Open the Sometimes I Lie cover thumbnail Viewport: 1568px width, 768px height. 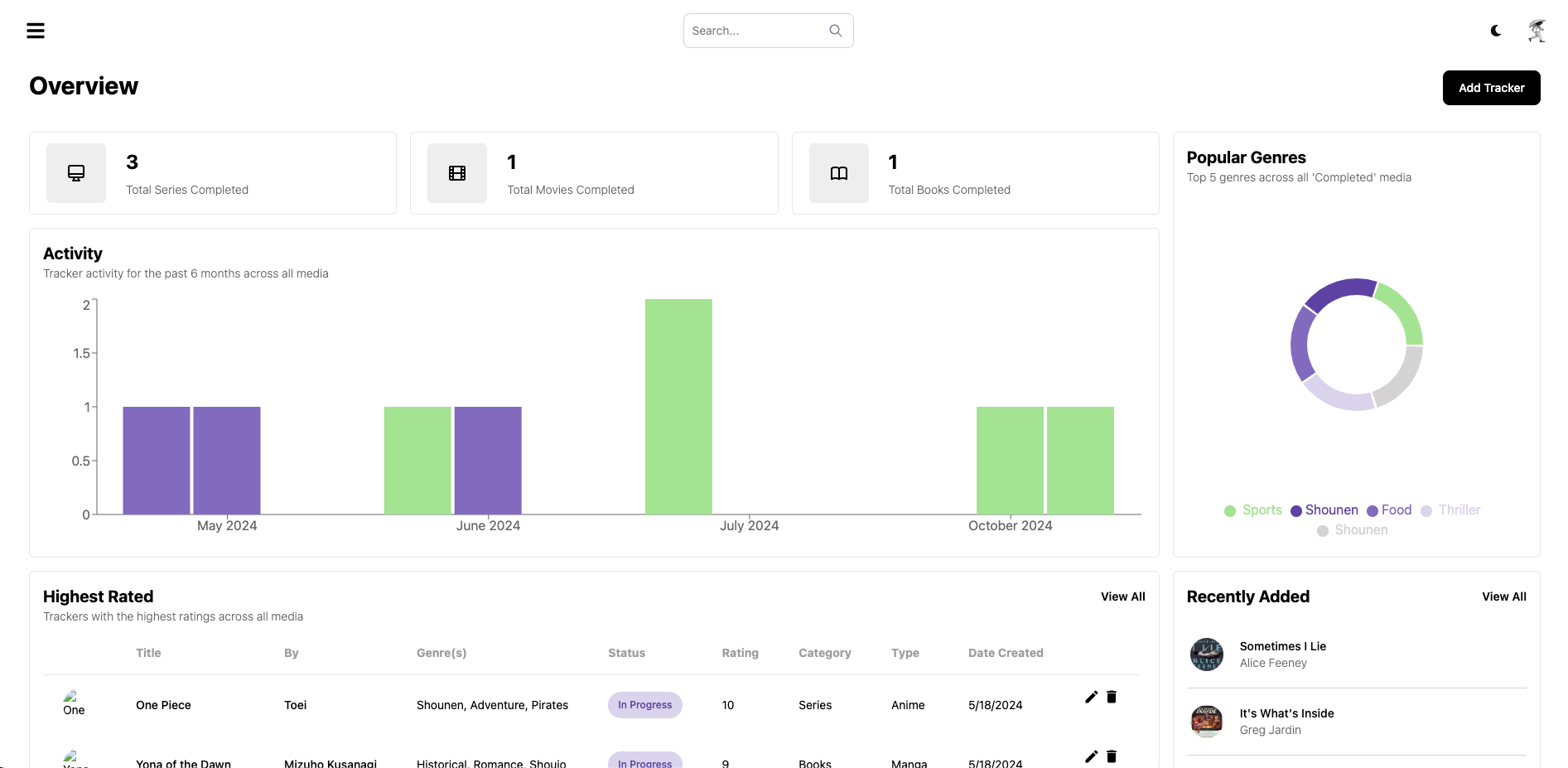[x=1207, y=654]
